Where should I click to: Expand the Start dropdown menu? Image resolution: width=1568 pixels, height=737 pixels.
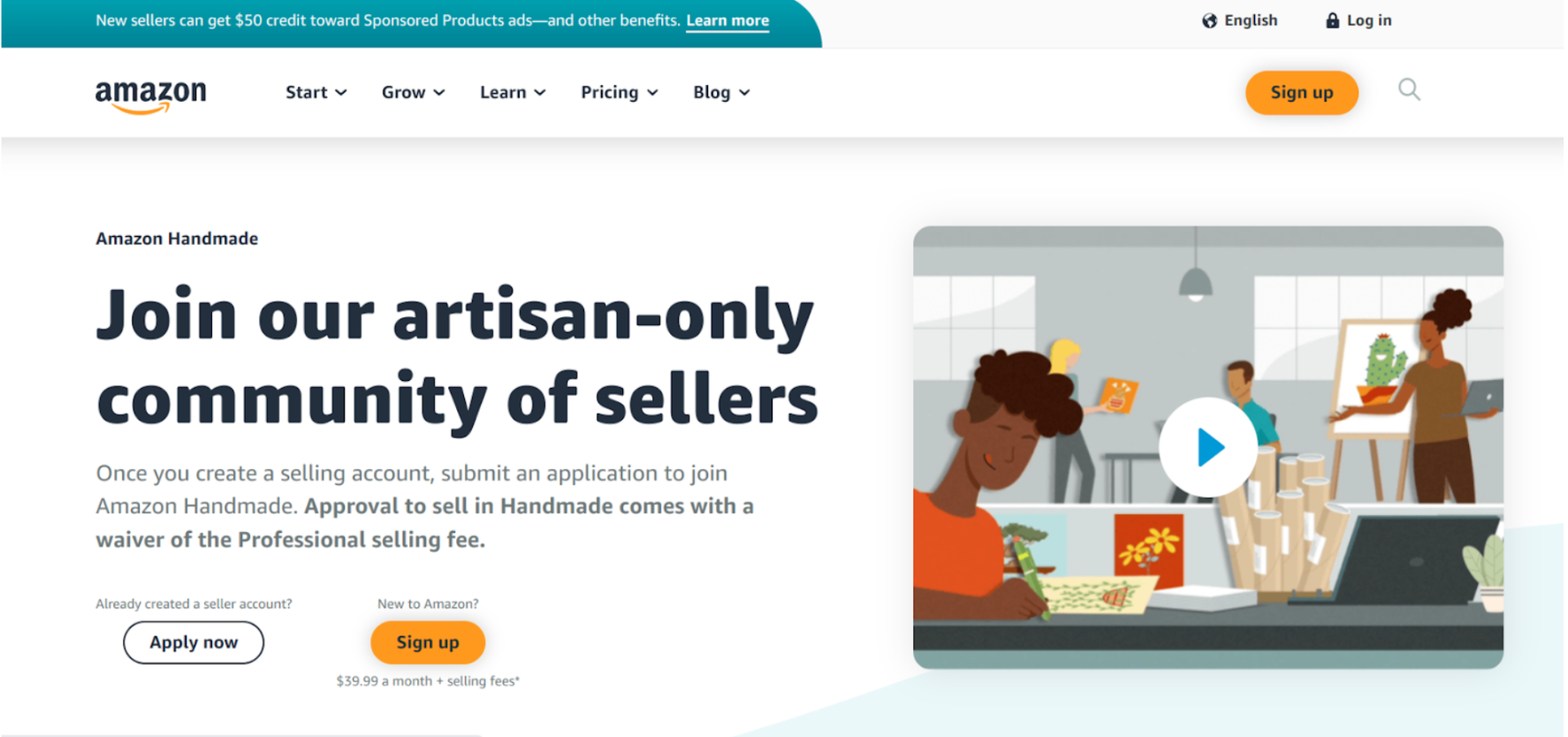(x=316, y=93)
